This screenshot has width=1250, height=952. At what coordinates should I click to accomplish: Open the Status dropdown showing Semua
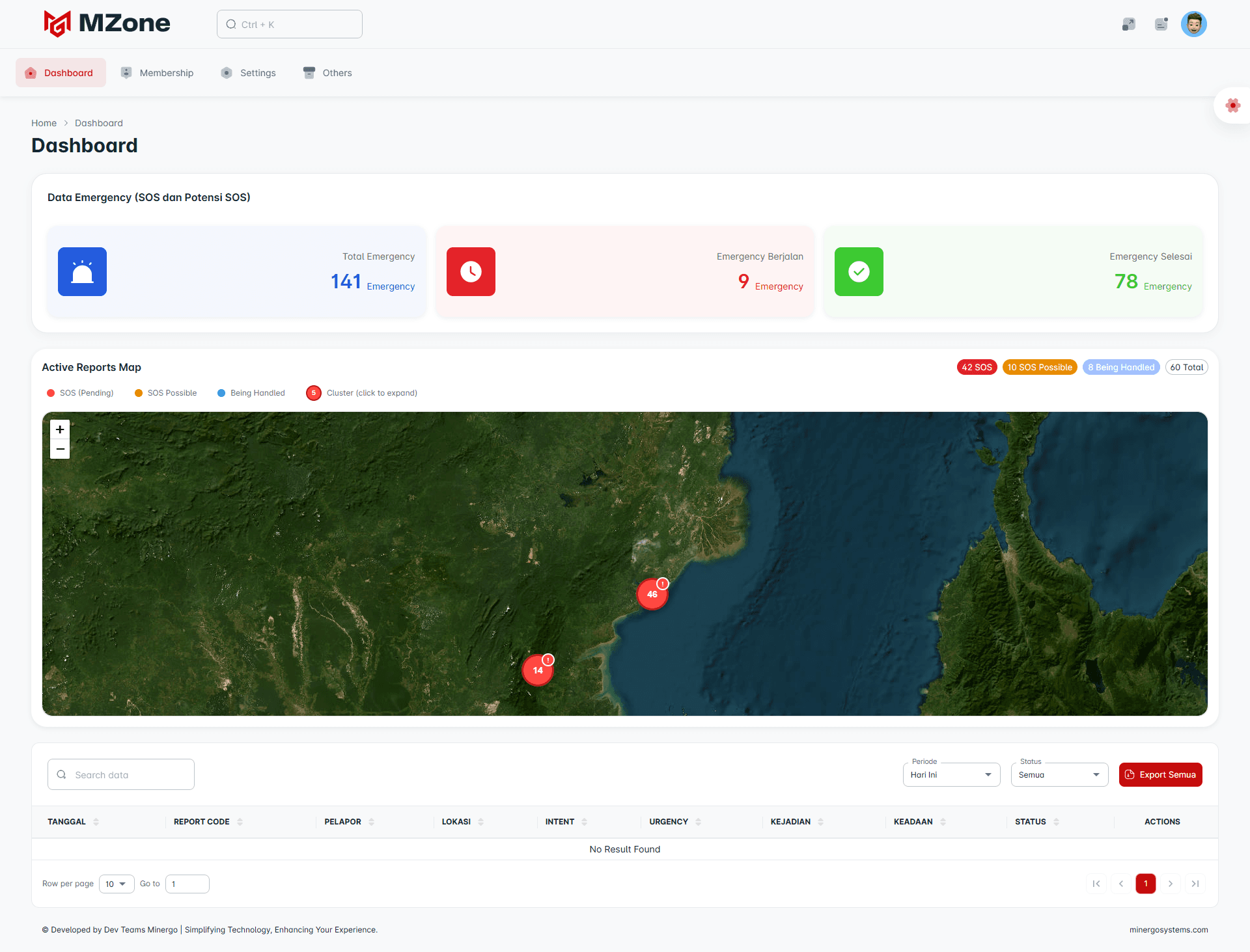point(1059,774)
